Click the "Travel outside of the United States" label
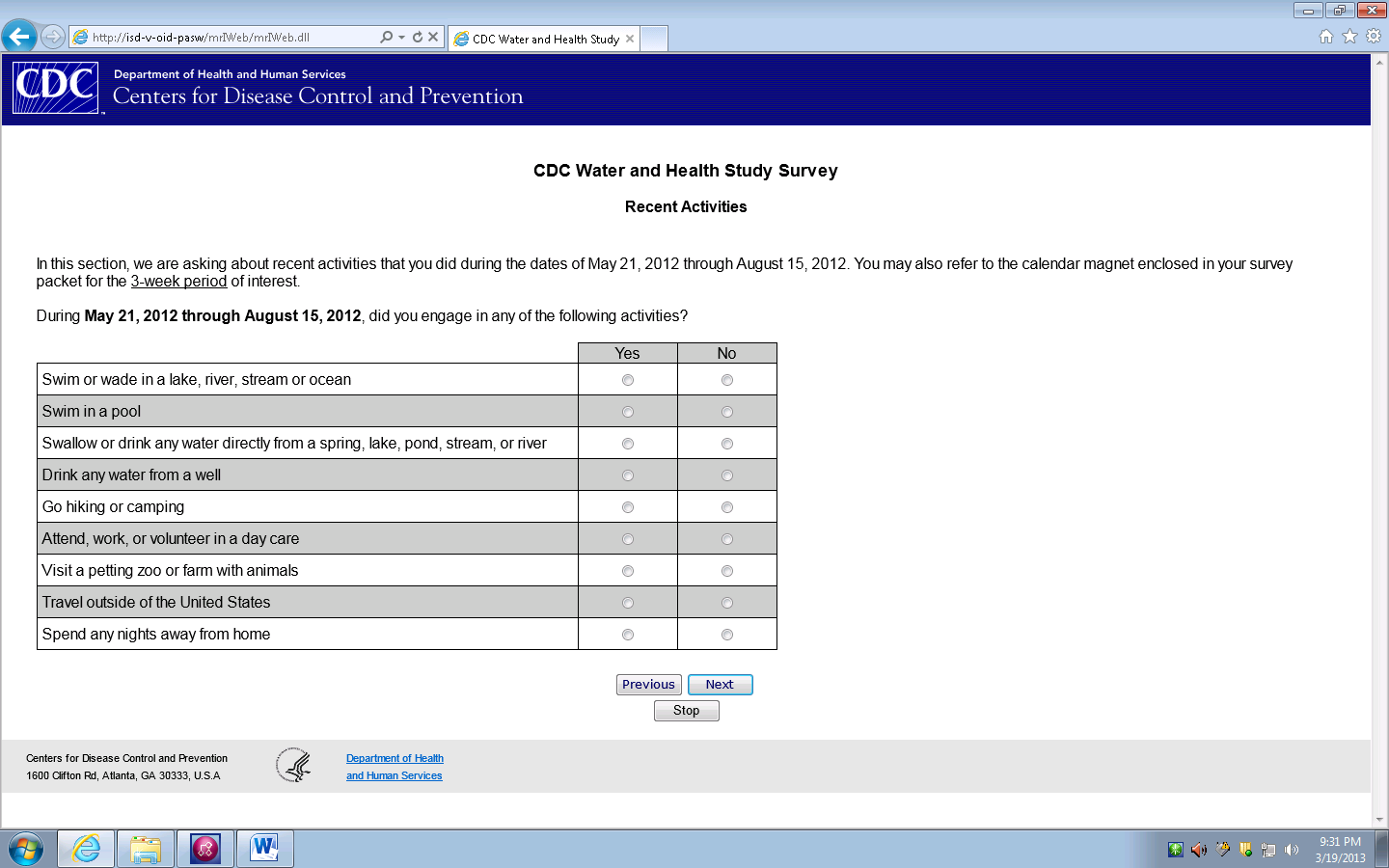This screenshot has width=1389, height=868. [156, 603]
